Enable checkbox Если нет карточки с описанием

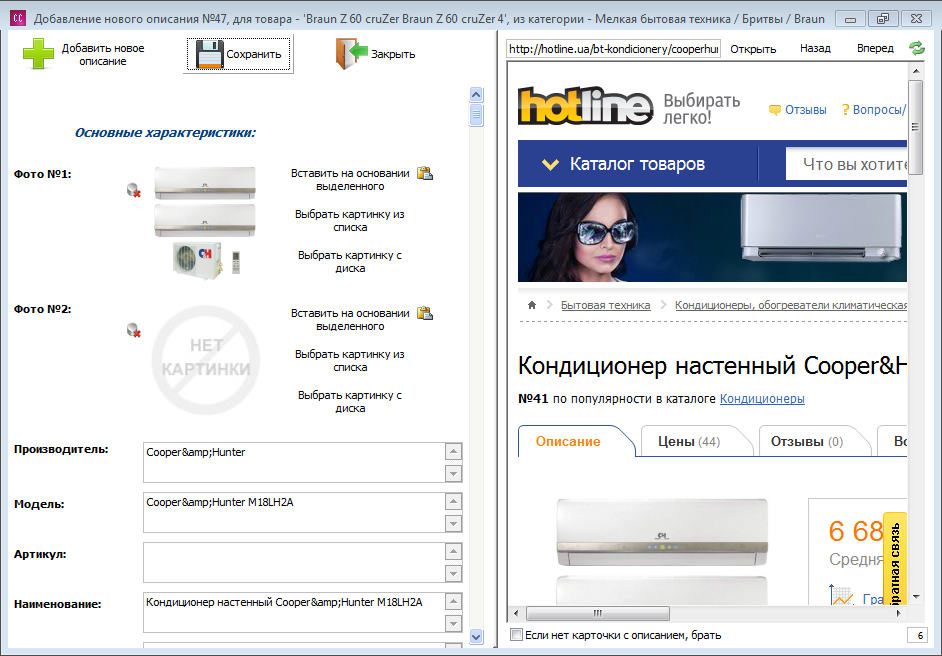point(516,635)
